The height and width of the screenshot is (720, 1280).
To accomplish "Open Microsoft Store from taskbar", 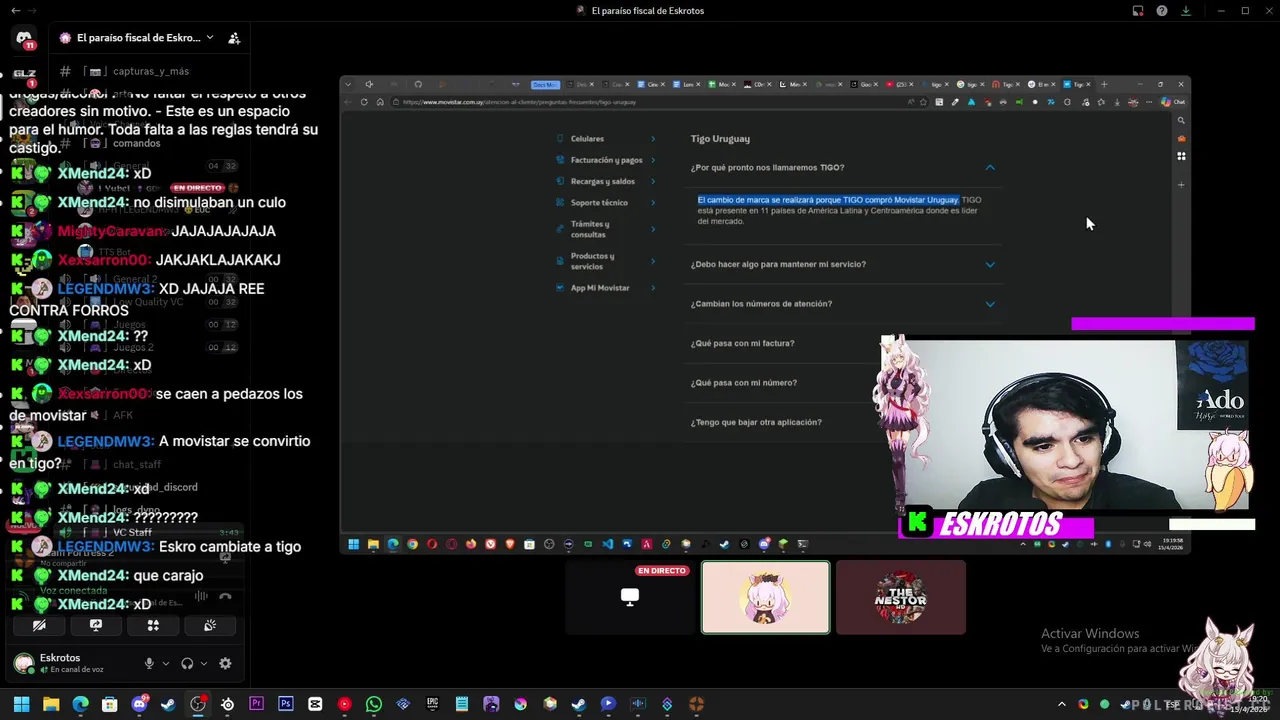I will tap(110, 704).
